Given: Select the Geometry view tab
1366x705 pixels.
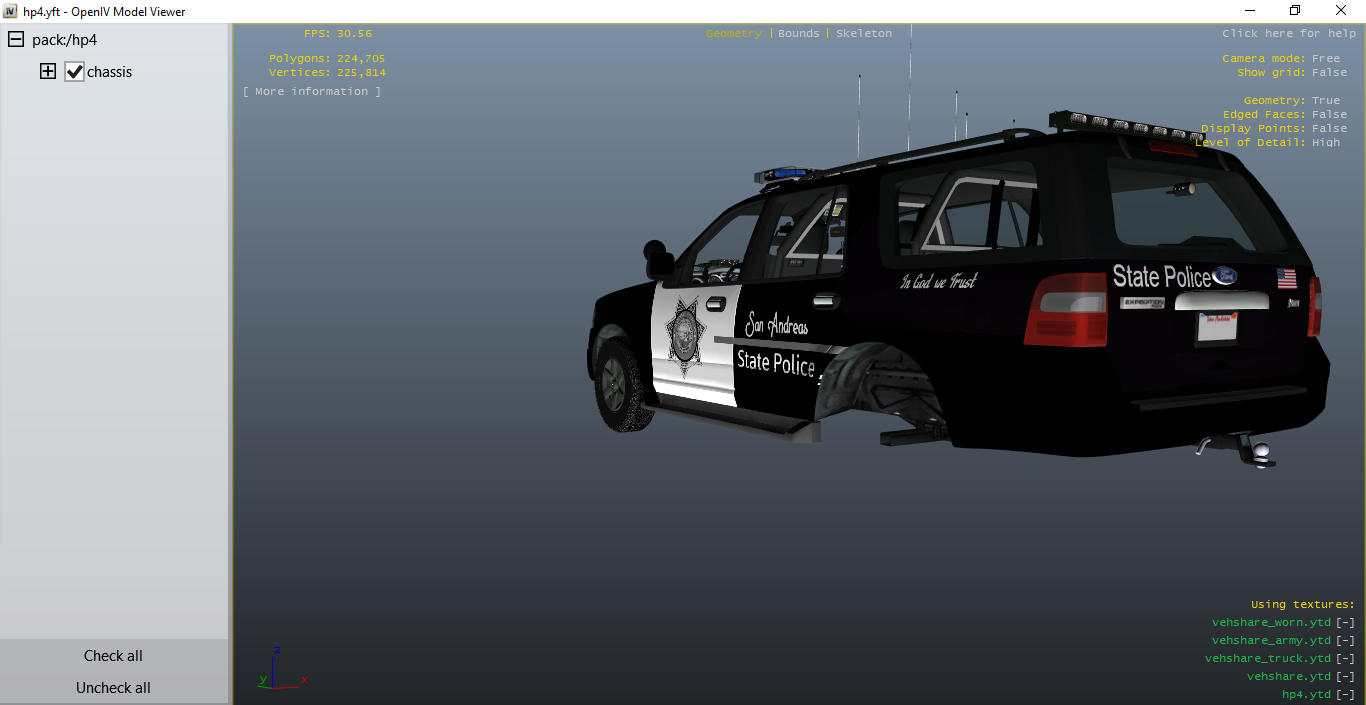Looking at the screenshot, I should point(733,34).
